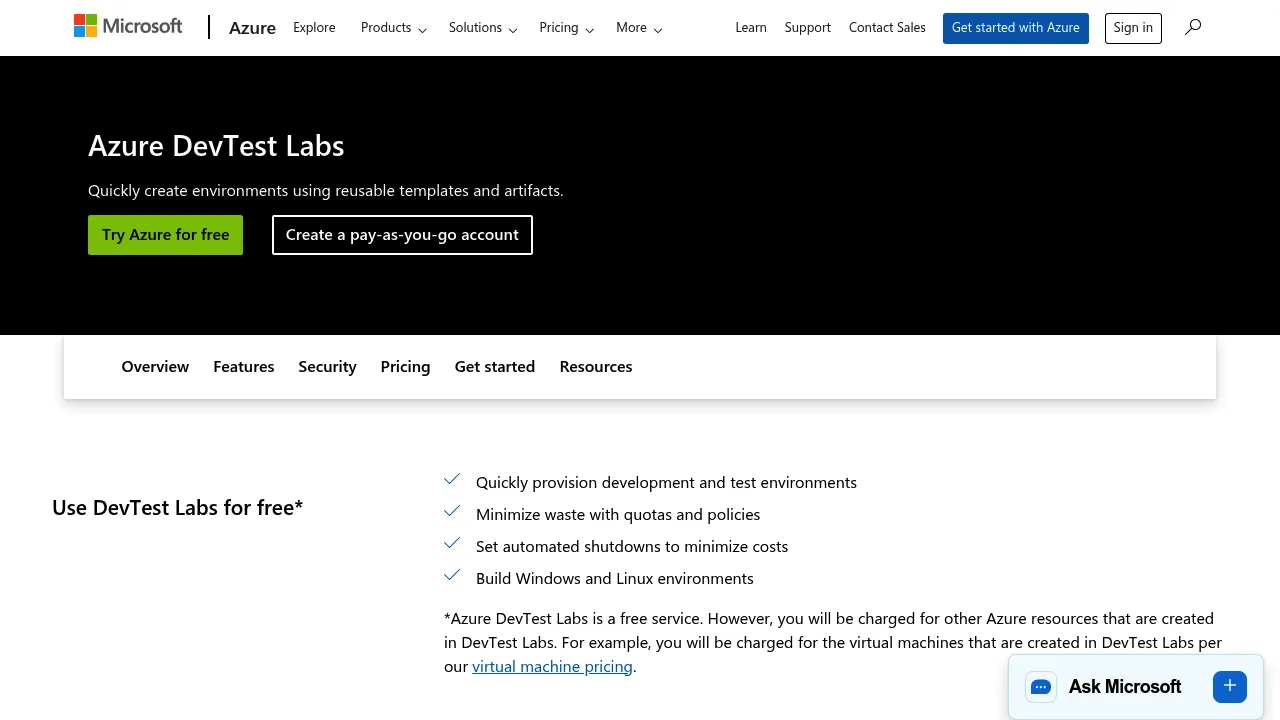
Task: Open the Resources tab
Action: coord(596,367)
